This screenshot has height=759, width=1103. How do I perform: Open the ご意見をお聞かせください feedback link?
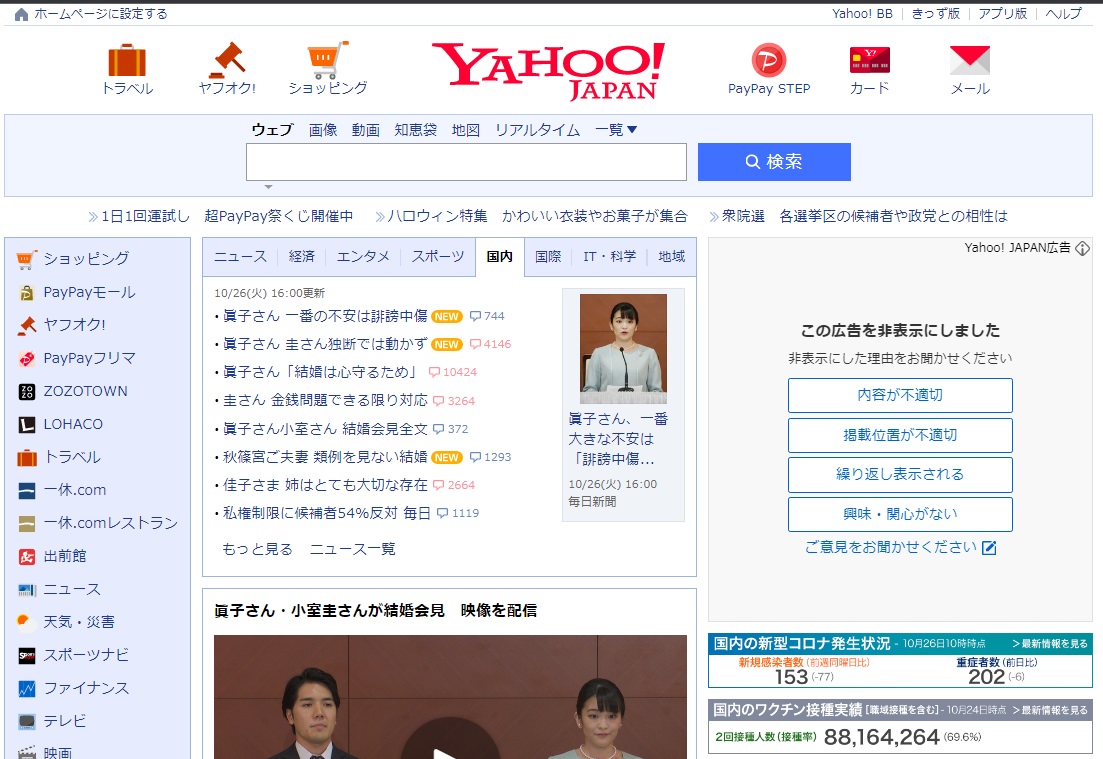[x=891, y=547]
